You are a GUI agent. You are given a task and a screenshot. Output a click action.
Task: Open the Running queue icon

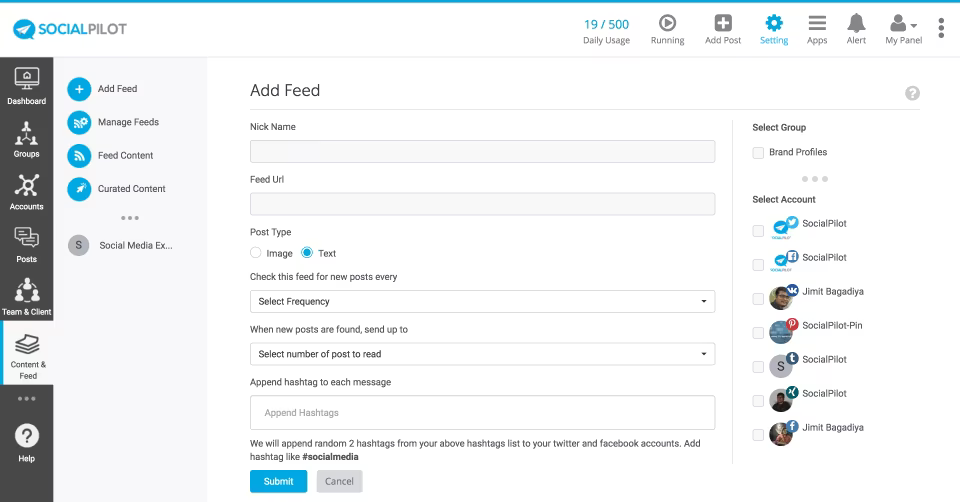coord(667,23)
